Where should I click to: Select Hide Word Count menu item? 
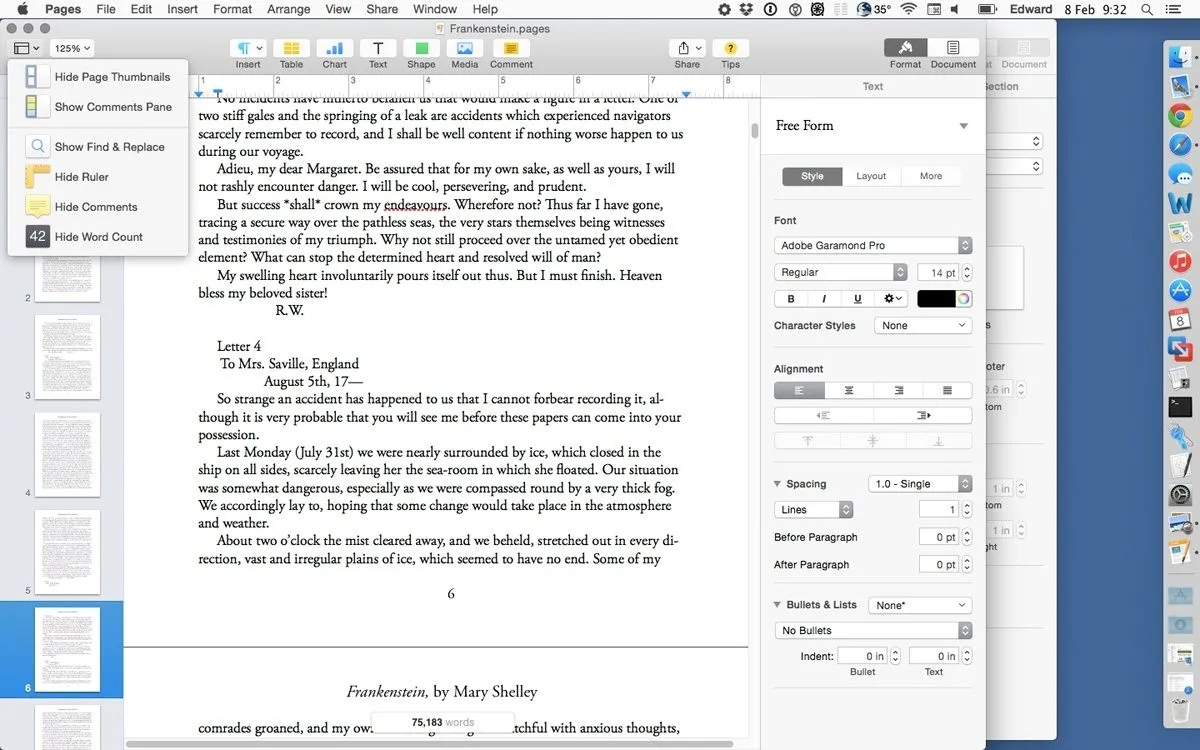point(98,237)
